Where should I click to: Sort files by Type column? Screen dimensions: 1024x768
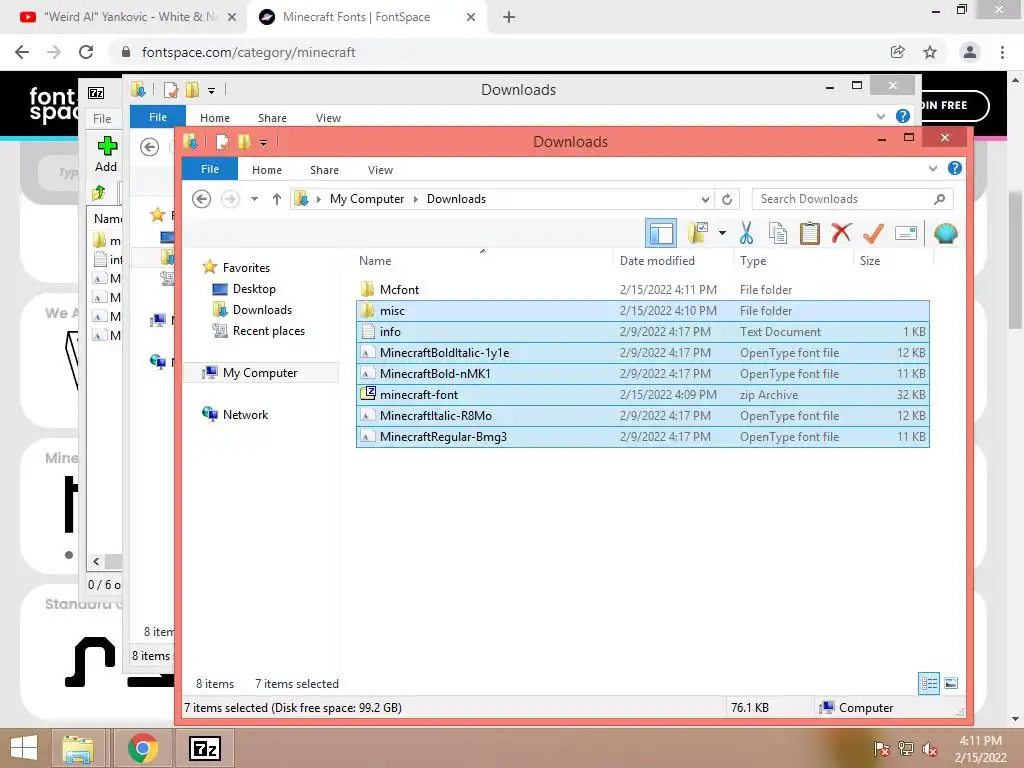point(753,261)
